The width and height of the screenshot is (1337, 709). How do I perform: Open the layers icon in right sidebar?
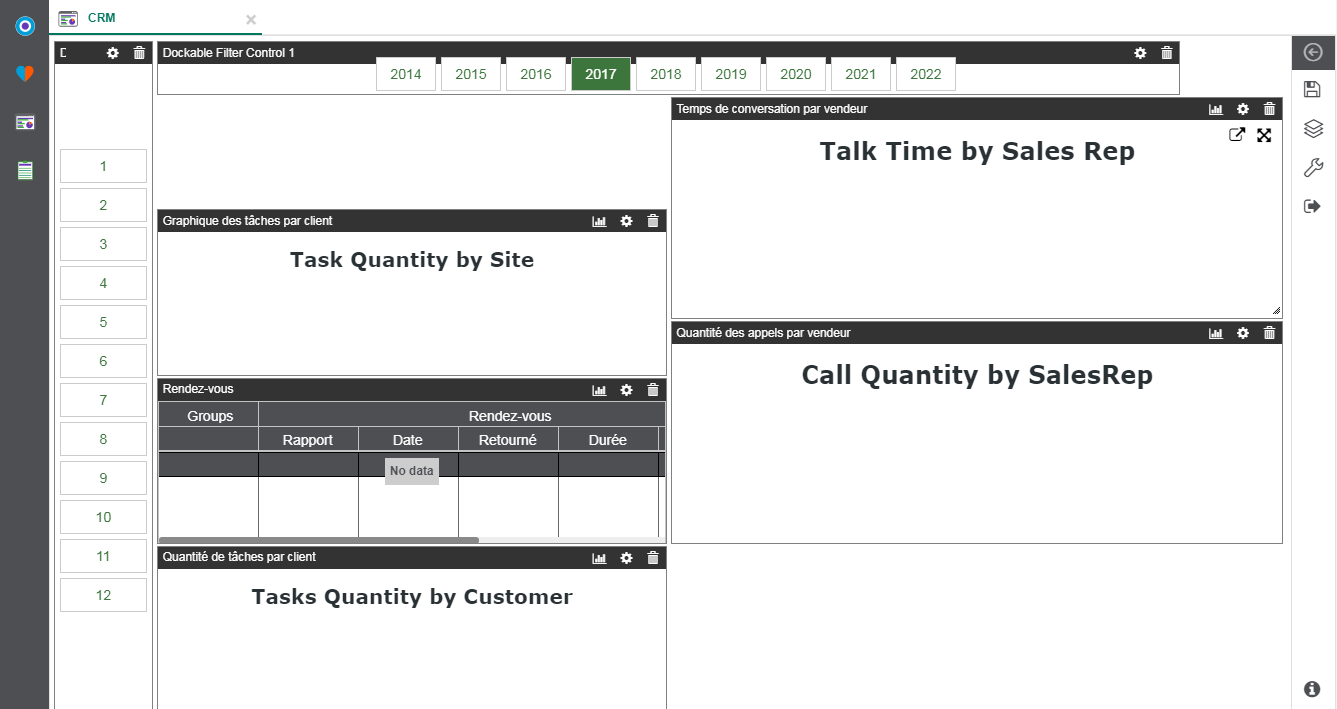pos(1313,129)
